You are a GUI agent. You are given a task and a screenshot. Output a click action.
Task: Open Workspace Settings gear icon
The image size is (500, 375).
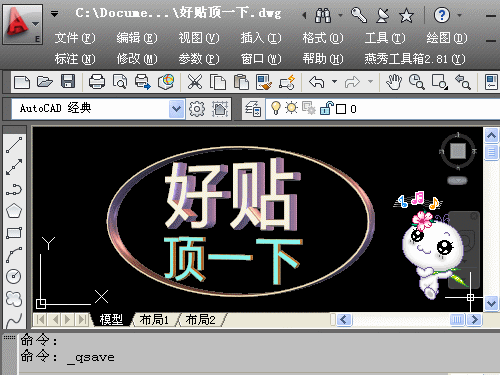coord(197,109)
